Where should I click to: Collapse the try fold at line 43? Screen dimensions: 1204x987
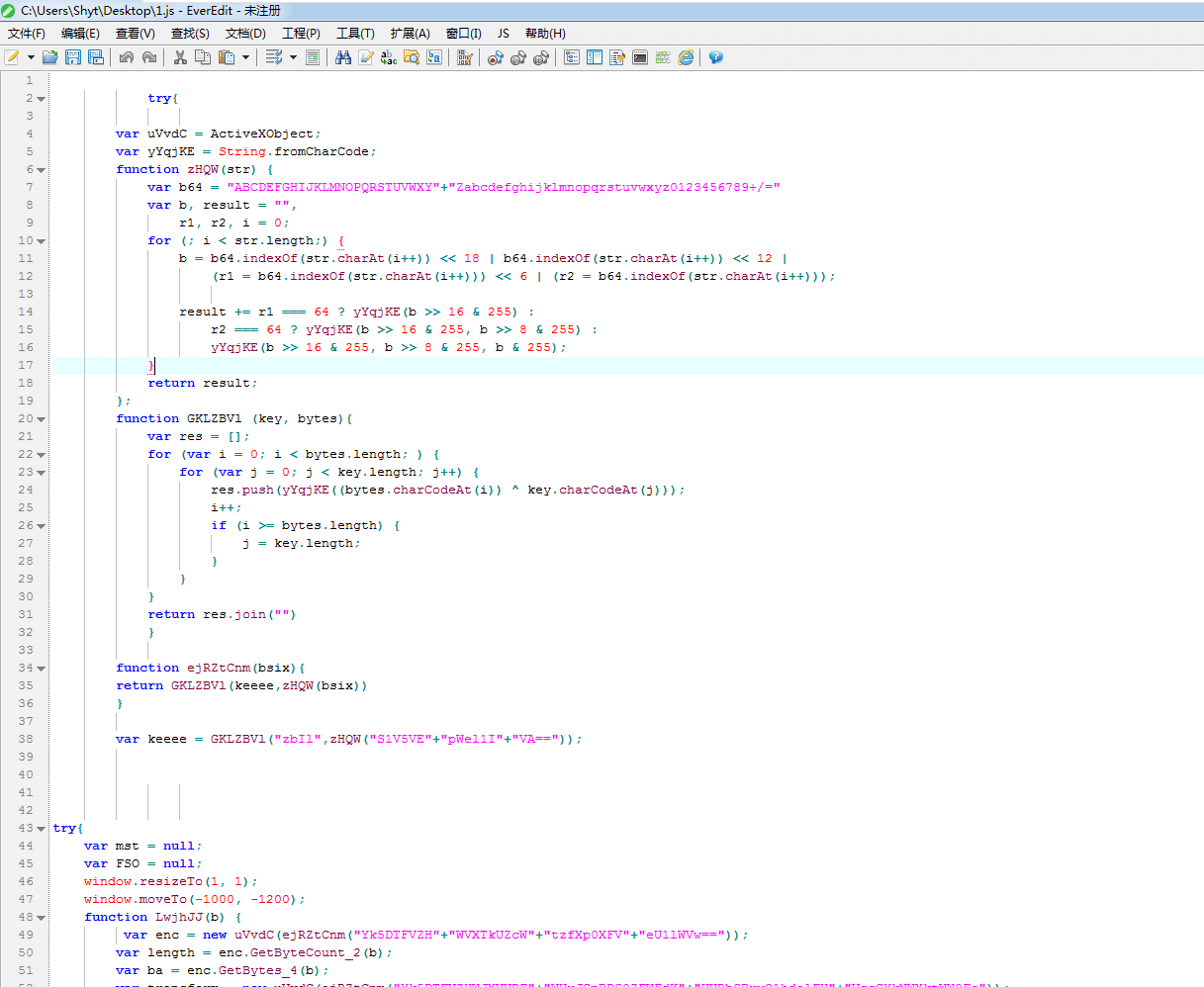[x=42, y=828]
